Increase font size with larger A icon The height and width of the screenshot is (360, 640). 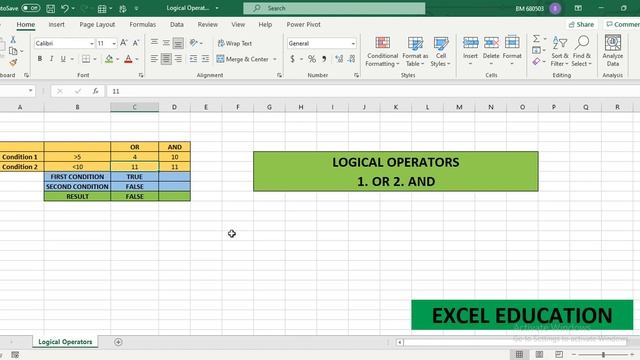pos(124,43)
